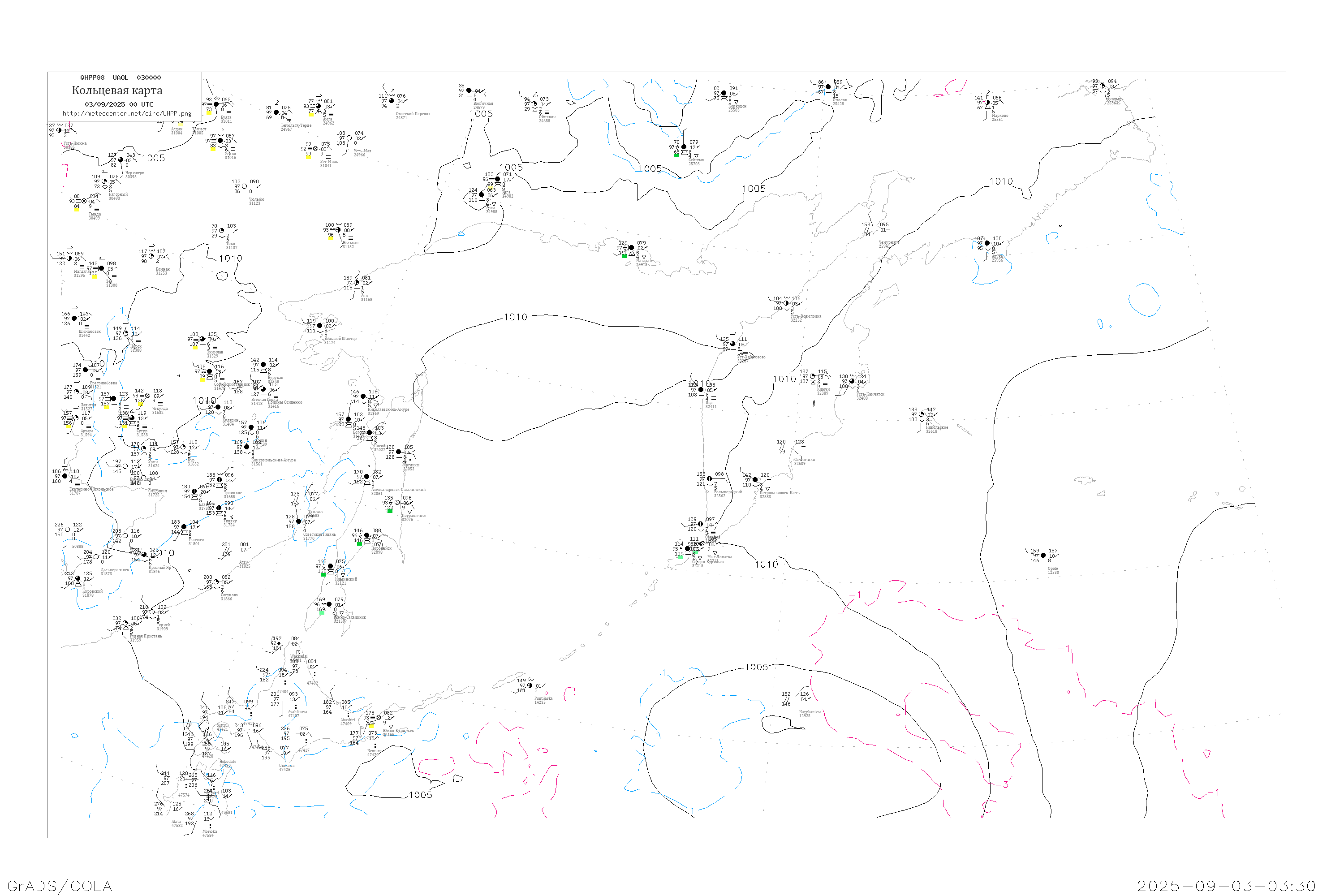Open the meteocenter.net UHPP.png URL
This screenshot has height=896, width=1344.
tap(127, 114)
